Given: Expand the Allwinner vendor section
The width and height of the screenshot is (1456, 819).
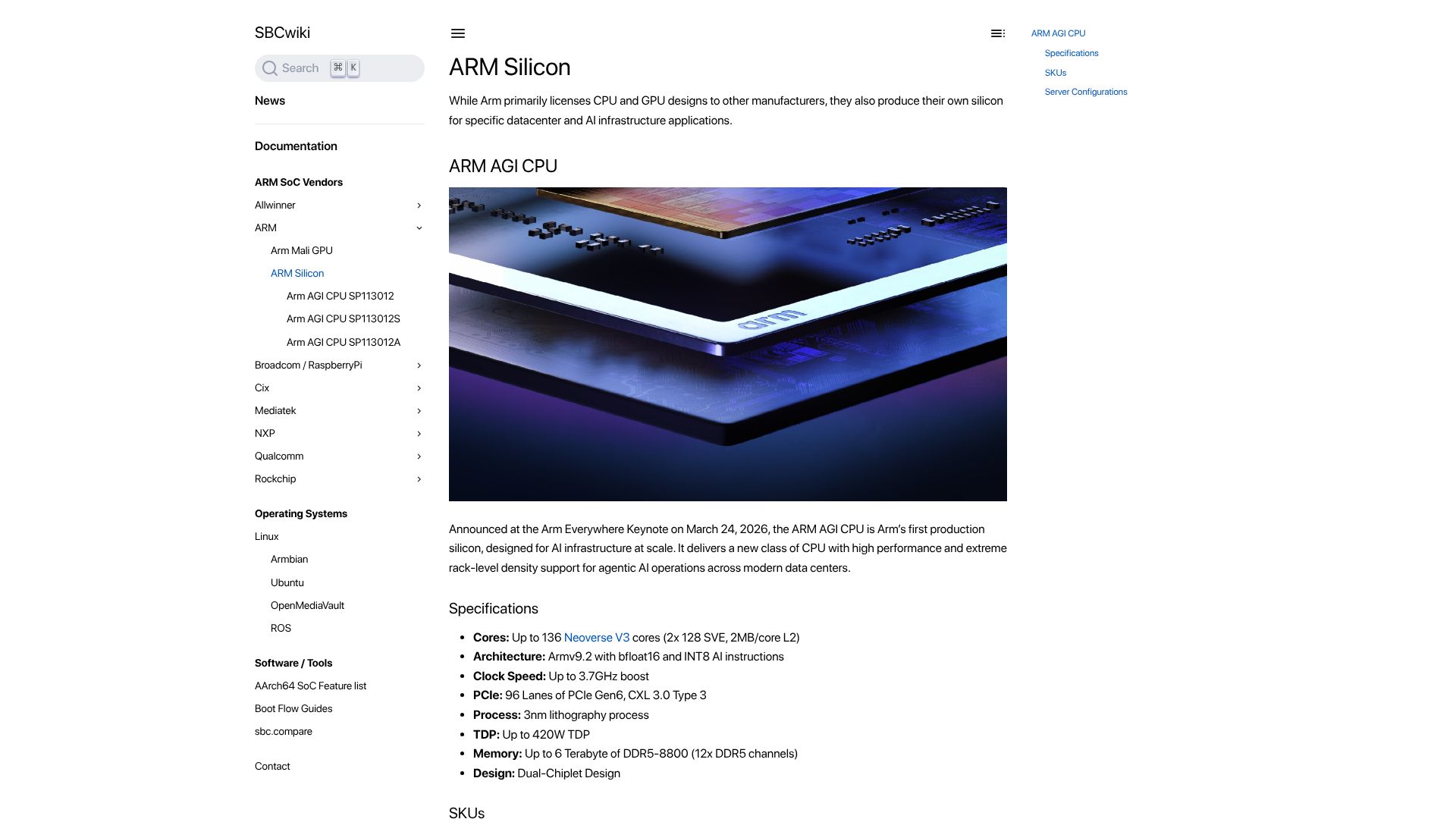Looking at the screenshot, I should tap(419, 206).
